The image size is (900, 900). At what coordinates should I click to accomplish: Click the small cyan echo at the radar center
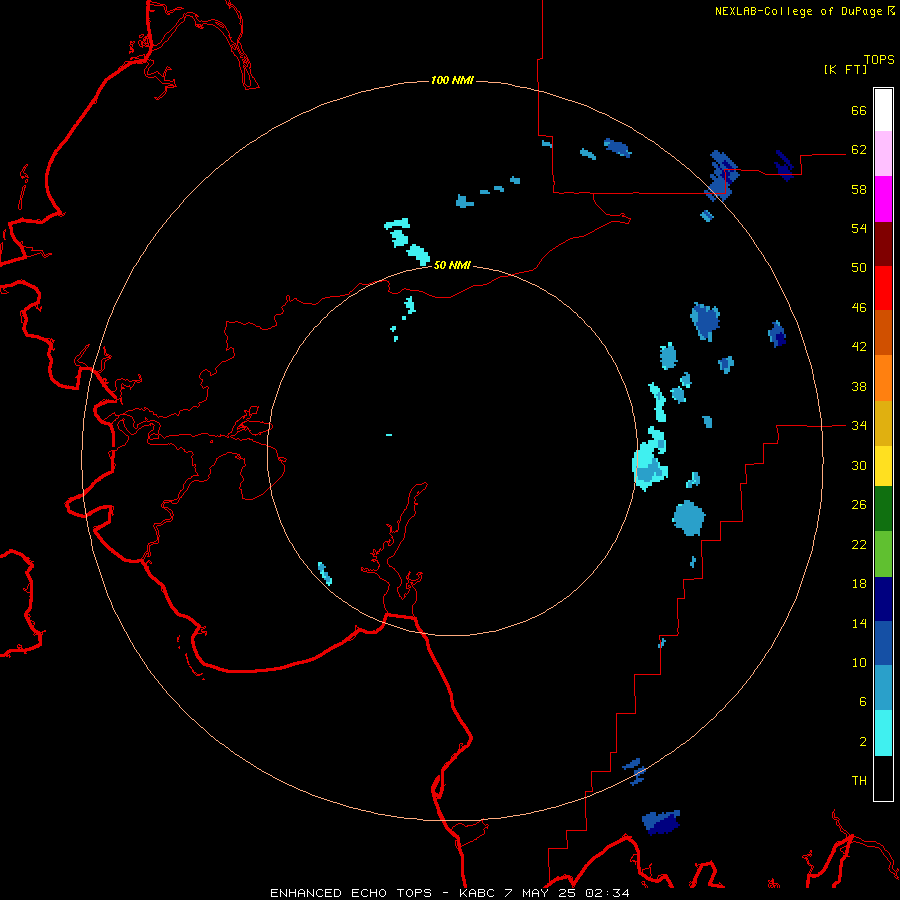(x=389, y=435)
